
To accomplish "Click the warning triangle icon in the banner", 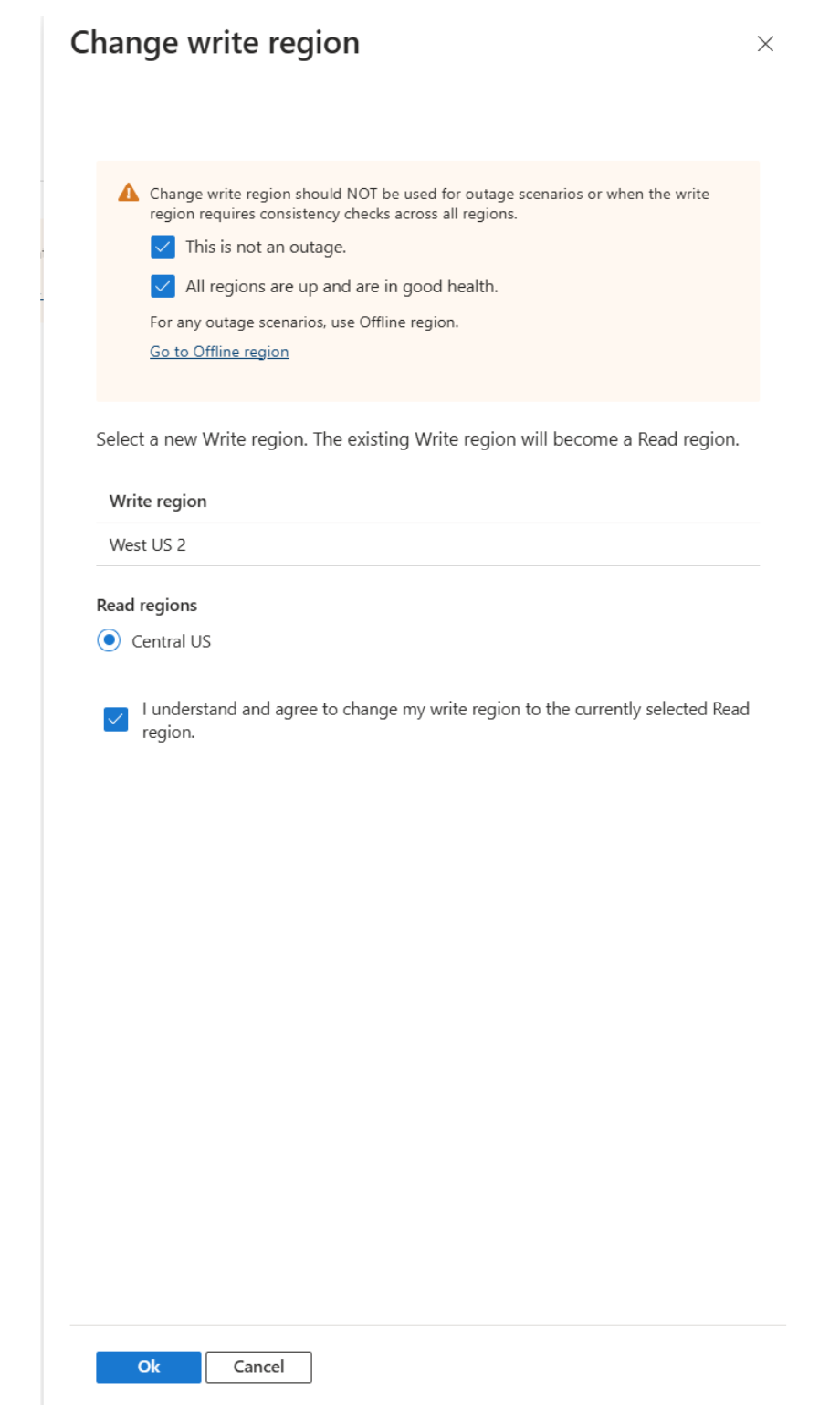I will point(127,194).
